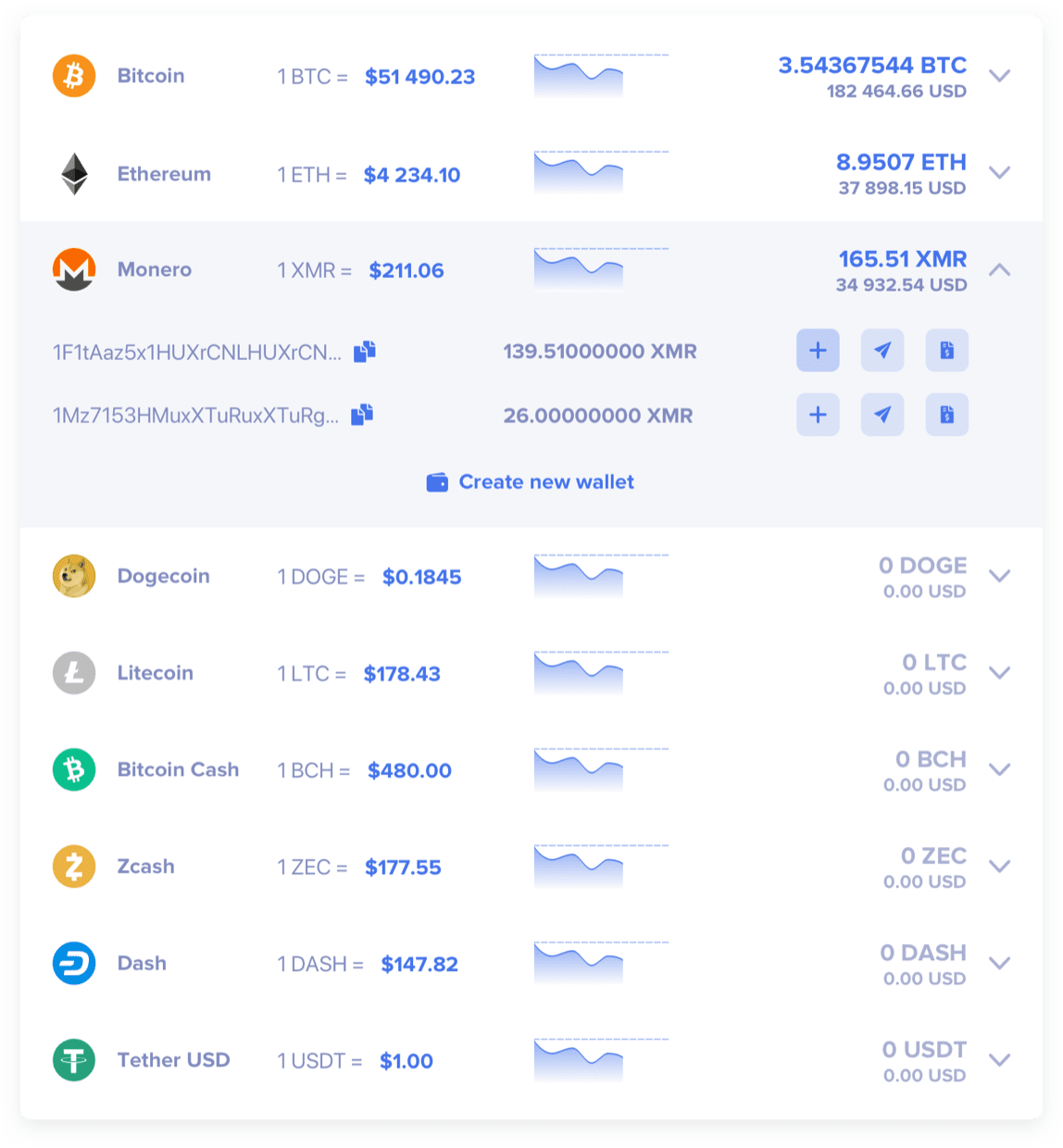Click the 26.00000000 XMR wallet amount

tap(598, 416)
